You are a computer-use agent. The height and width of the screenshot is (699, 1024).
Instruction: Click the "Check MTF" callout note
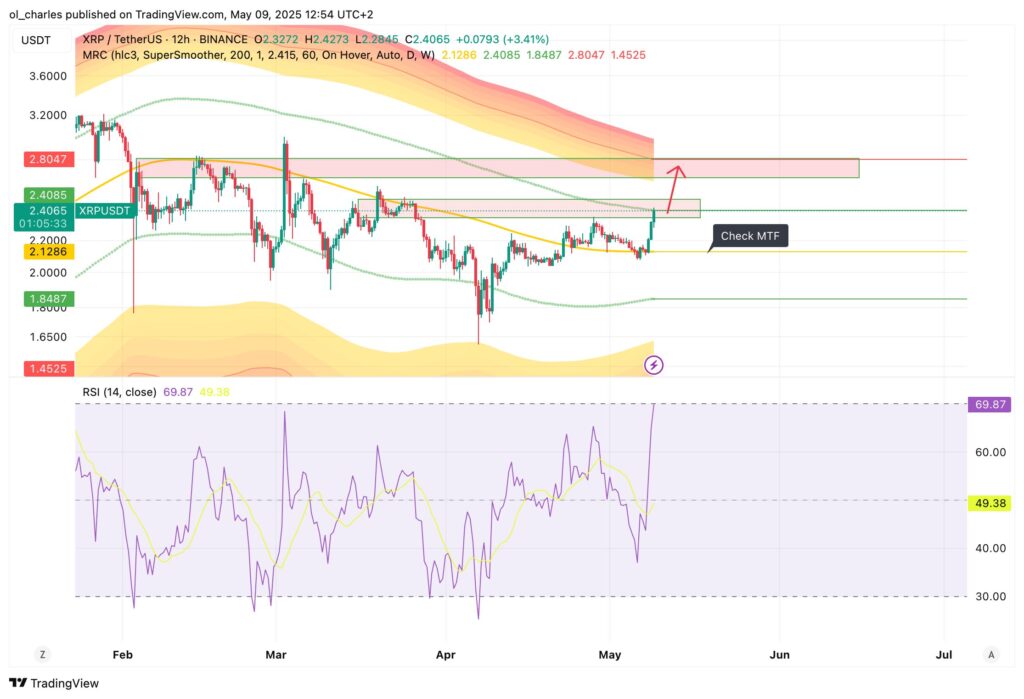pos(748,236)
